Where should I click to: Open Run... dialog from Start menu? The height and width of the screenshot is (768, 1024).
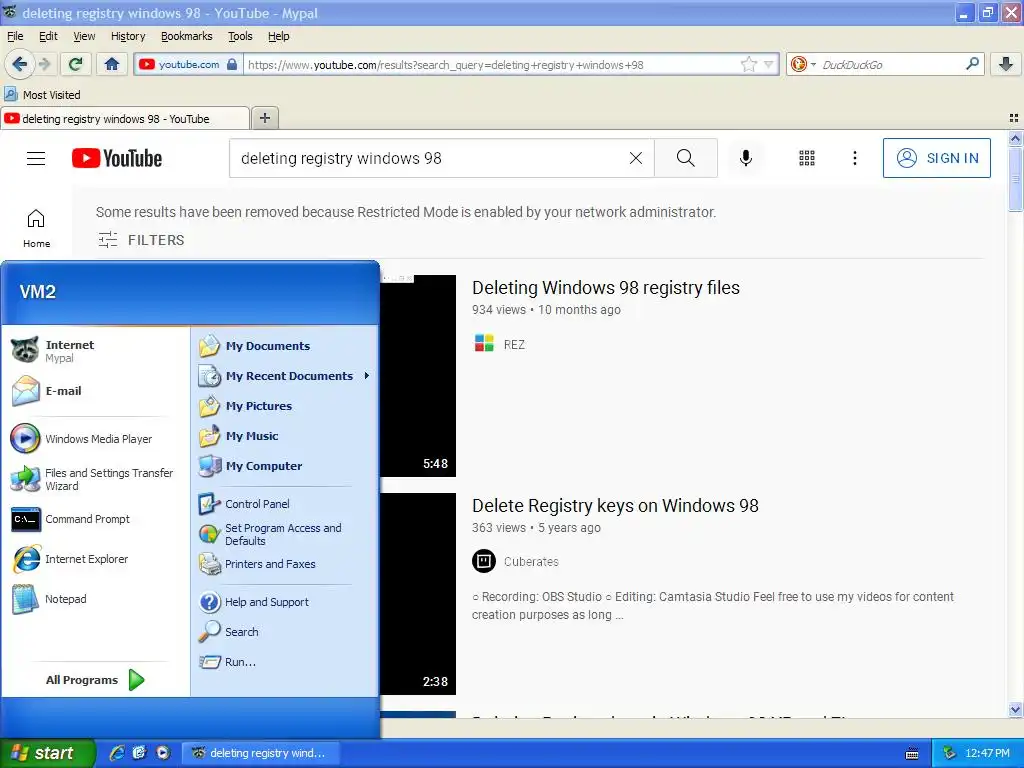(285, 662)
